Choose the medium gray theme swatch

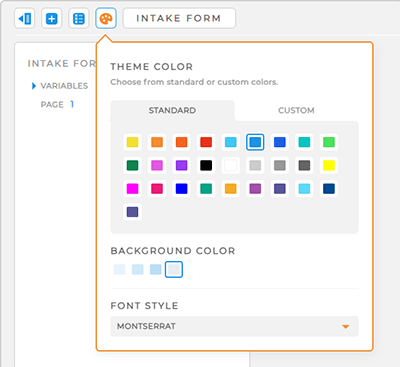click(x=280, y=166)
